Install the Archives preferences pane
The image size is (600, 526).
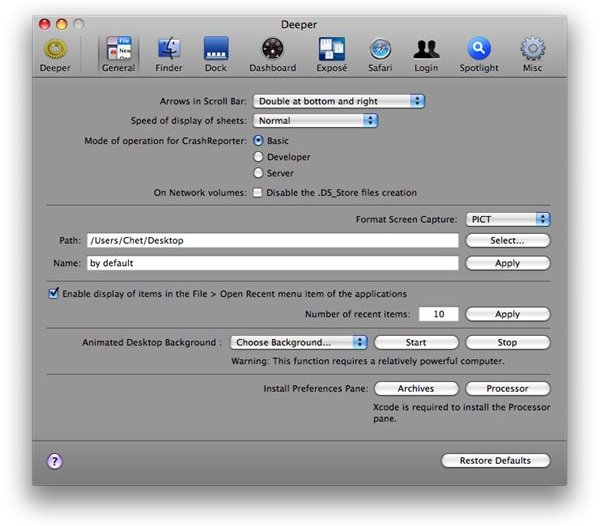tap(416, 388)
